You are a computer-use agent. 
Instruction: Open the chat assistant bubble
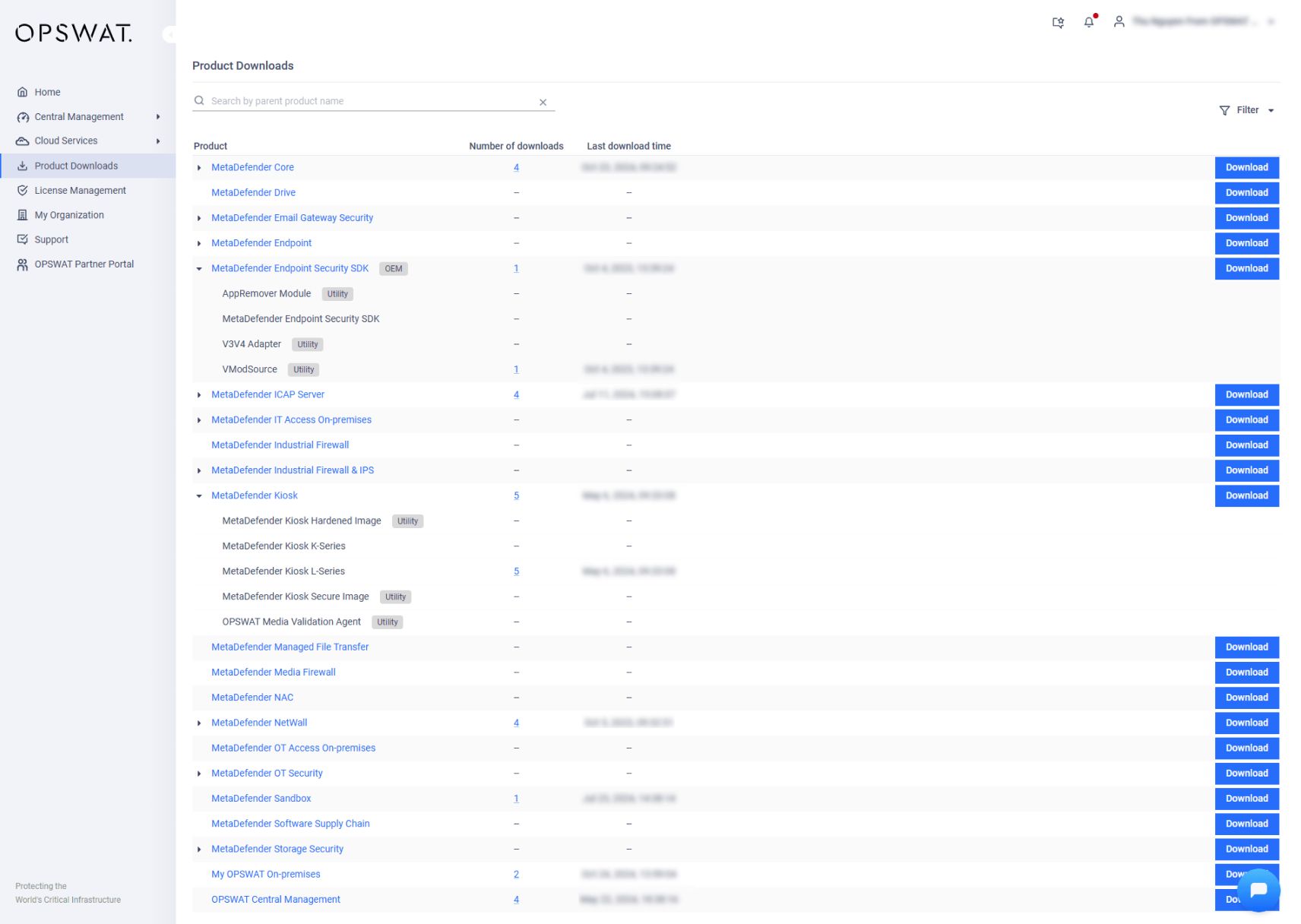coord(1258,889)
